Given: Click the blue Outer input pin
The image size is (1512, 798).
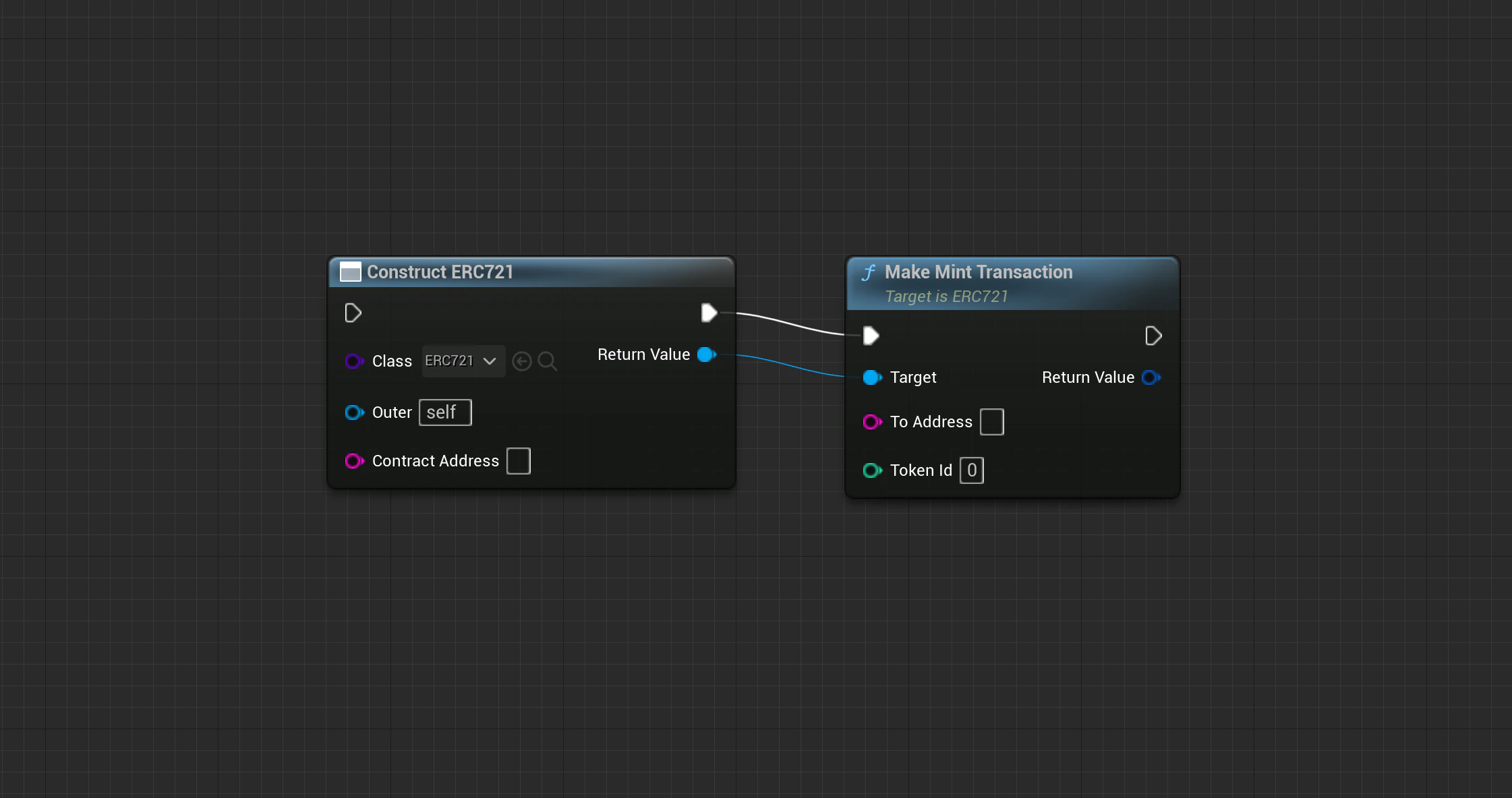Looking at the screenshot, I should 354,412.
